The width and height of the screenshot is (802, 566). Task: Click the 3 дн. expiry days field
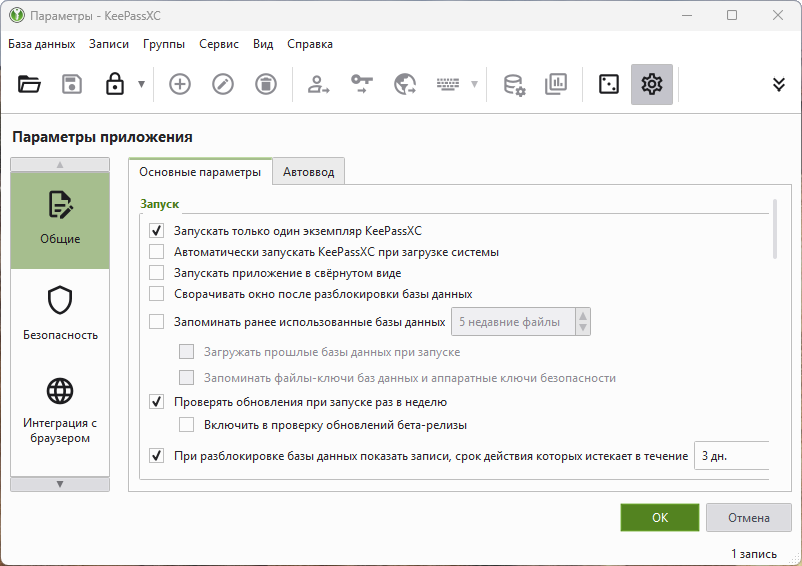click(730, 456)
